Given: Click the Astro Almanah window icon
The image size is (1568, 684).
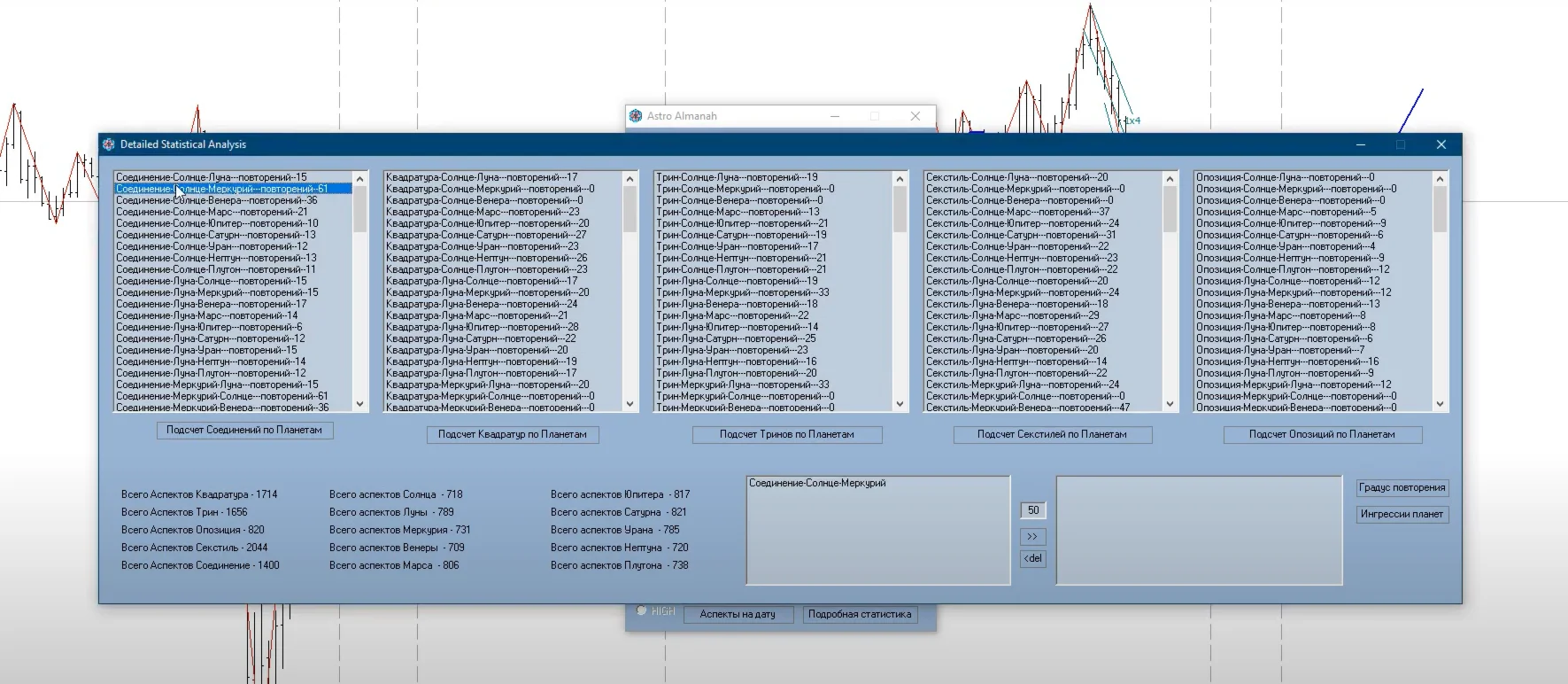Looking at the screenshot, I should point(635,116).
